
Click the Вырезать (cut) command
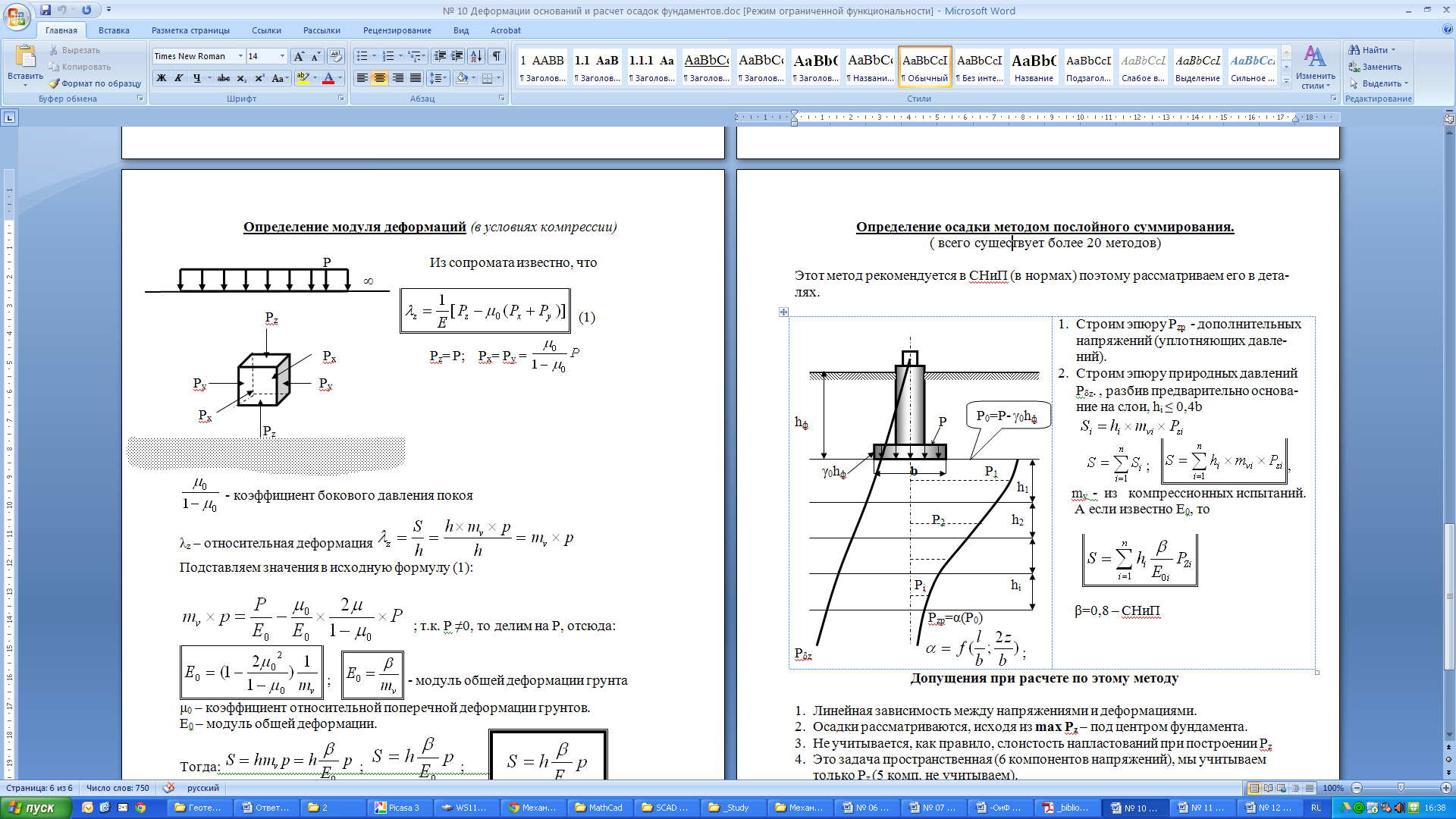(x=75, y=50)
